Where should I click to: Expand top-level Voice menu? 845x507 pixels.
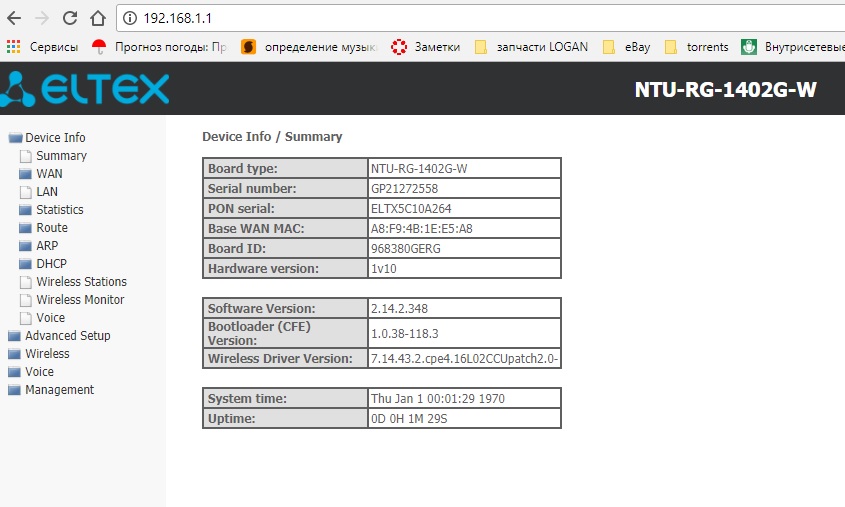point(39,372)
